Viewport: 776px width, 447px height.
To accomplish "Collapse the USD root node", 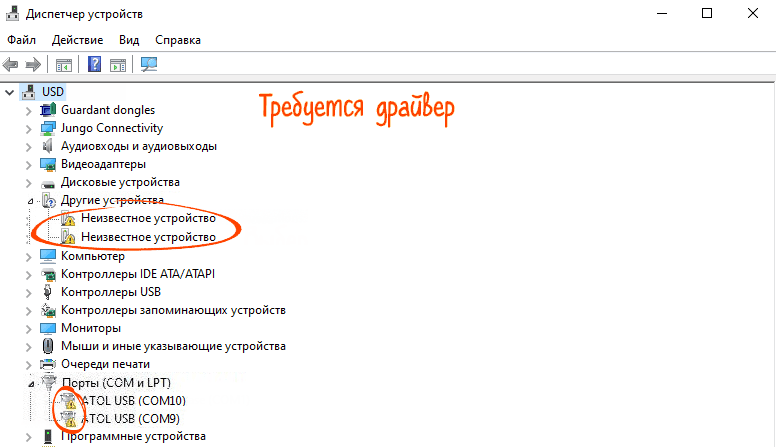I will click(x=9, y=92).
